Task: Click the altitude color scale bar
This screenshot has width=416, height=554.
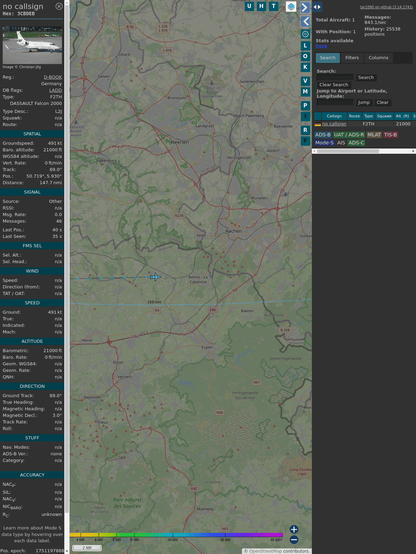Action: (176, 535)
